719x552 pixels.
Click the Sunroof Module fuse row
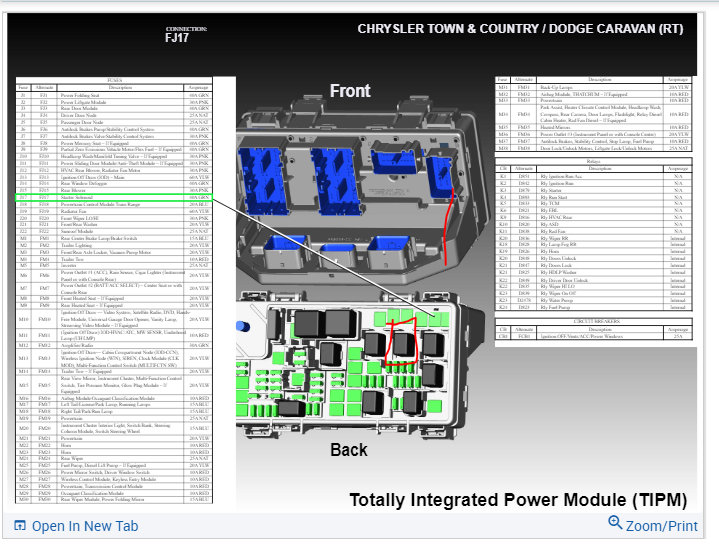click(x=114, y=232)
